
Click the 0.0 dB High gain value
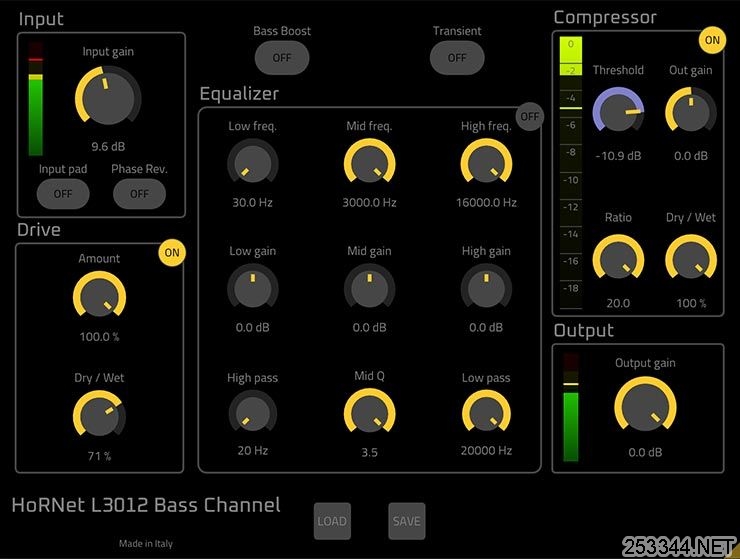[486, 328]
